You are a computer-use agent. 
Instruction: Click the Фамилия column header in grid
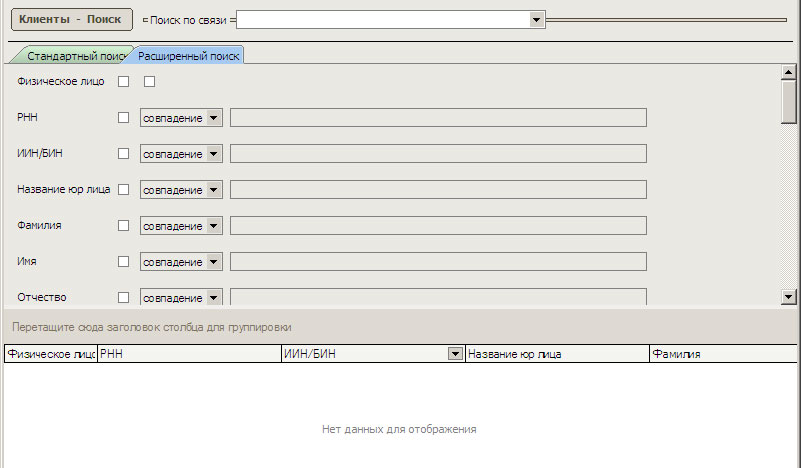point(720,354)
